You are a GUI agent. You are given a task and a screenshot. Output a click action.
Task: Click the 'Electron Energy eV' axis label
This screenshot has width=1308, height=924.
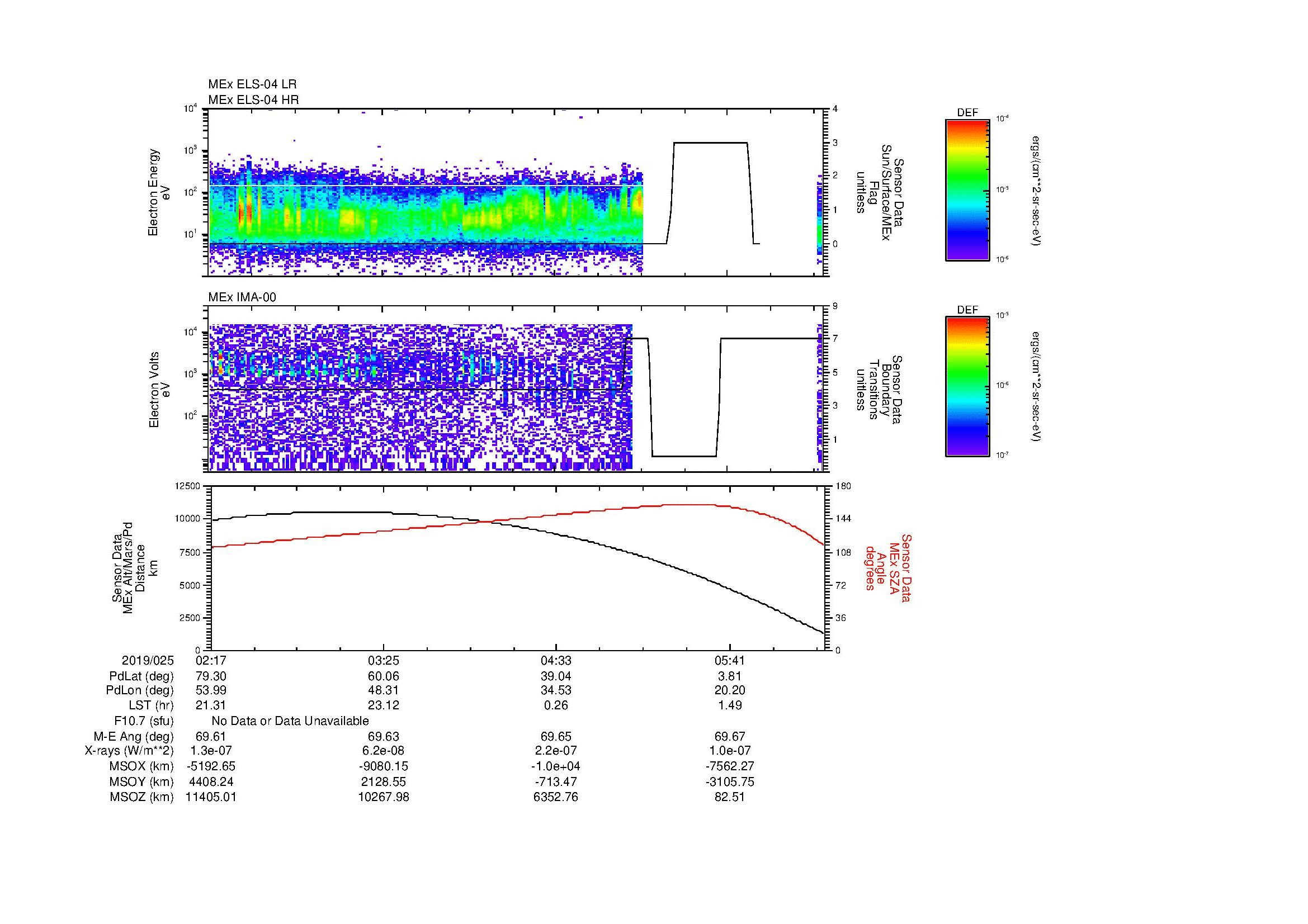(159, 192)
